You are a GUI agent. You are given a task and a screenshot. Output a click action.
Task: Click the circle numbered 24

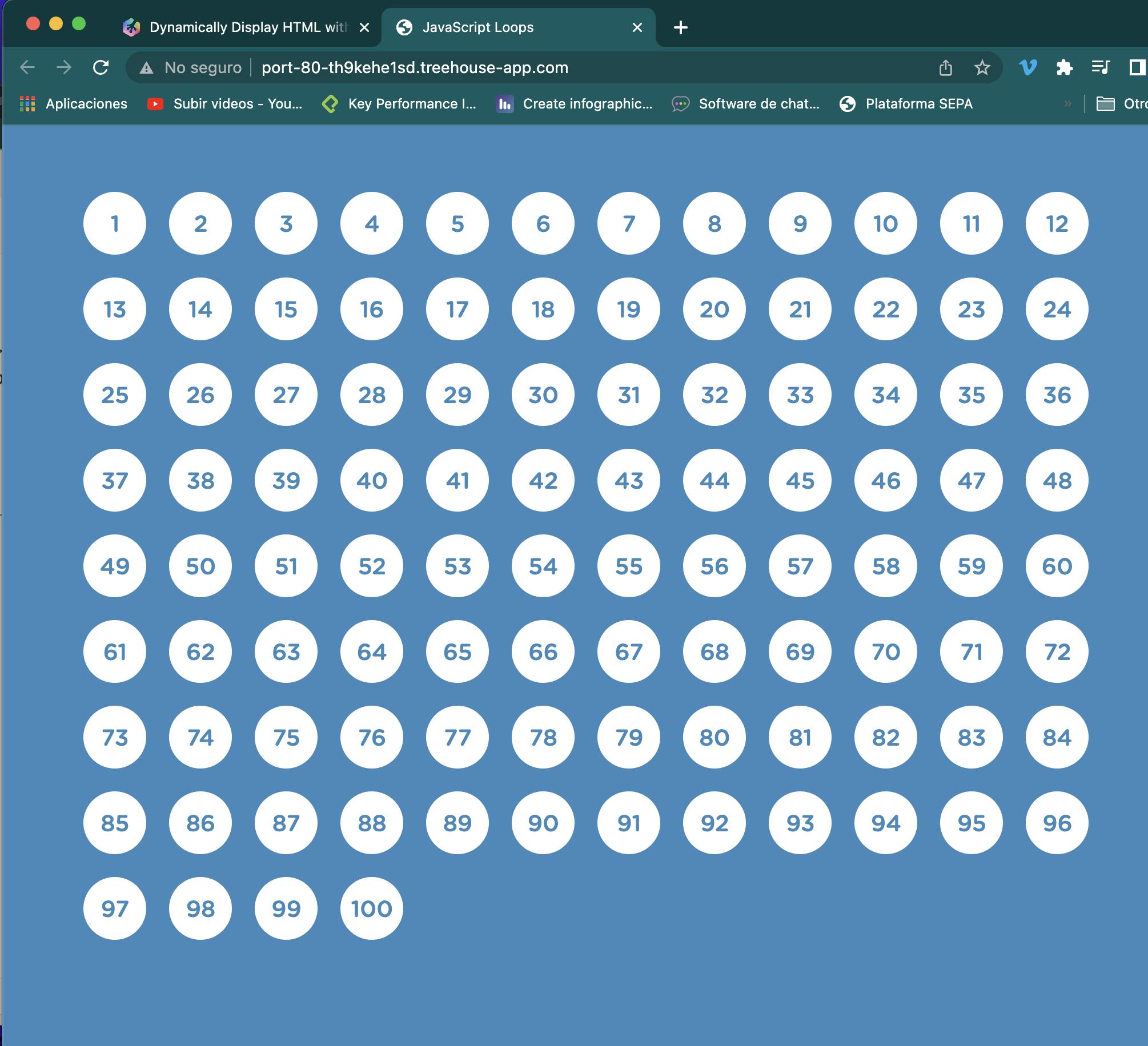pyautogui.click(x=1057, y=309)
